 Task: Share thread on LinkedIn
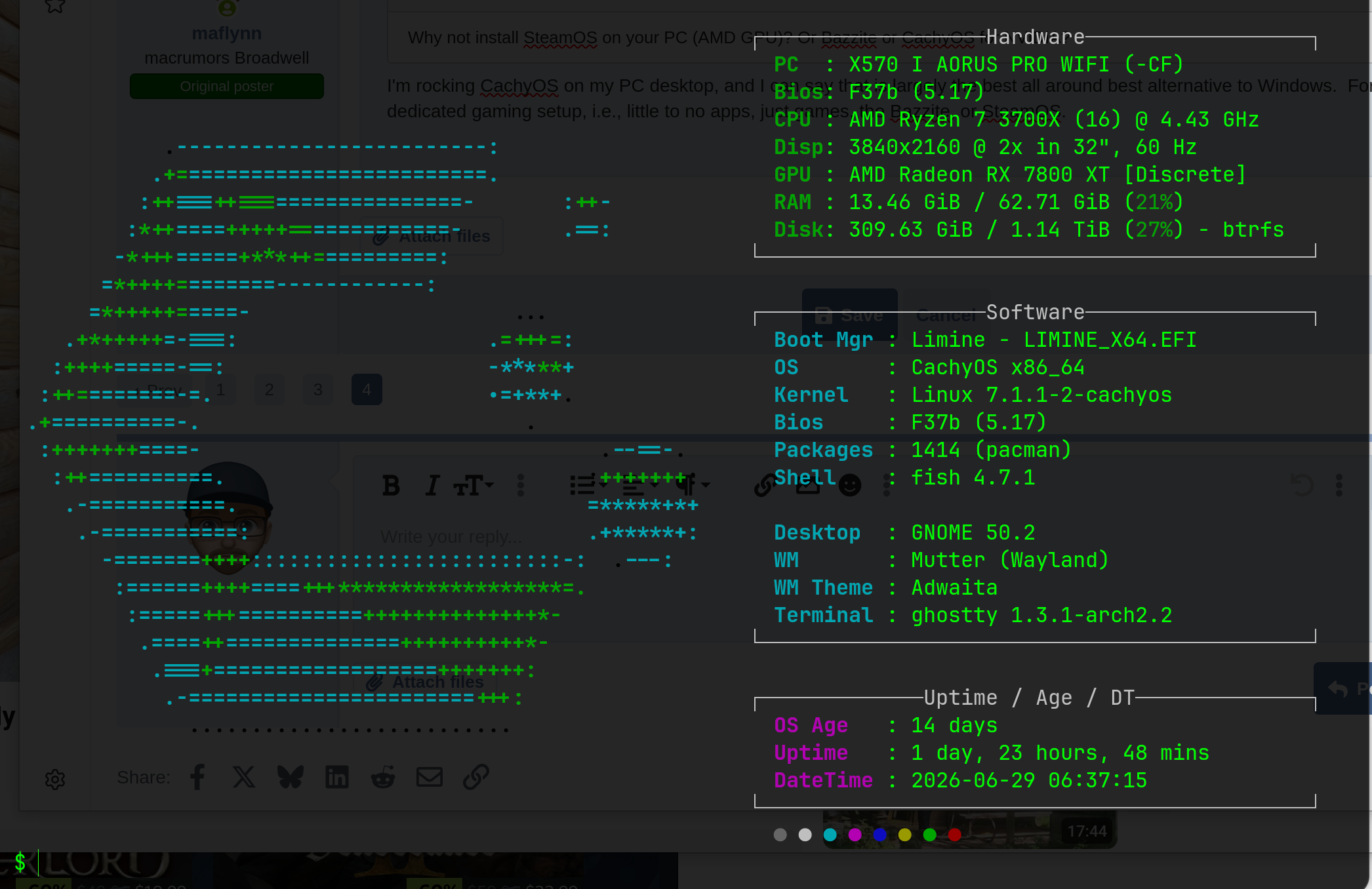click(x=337, y=778)
